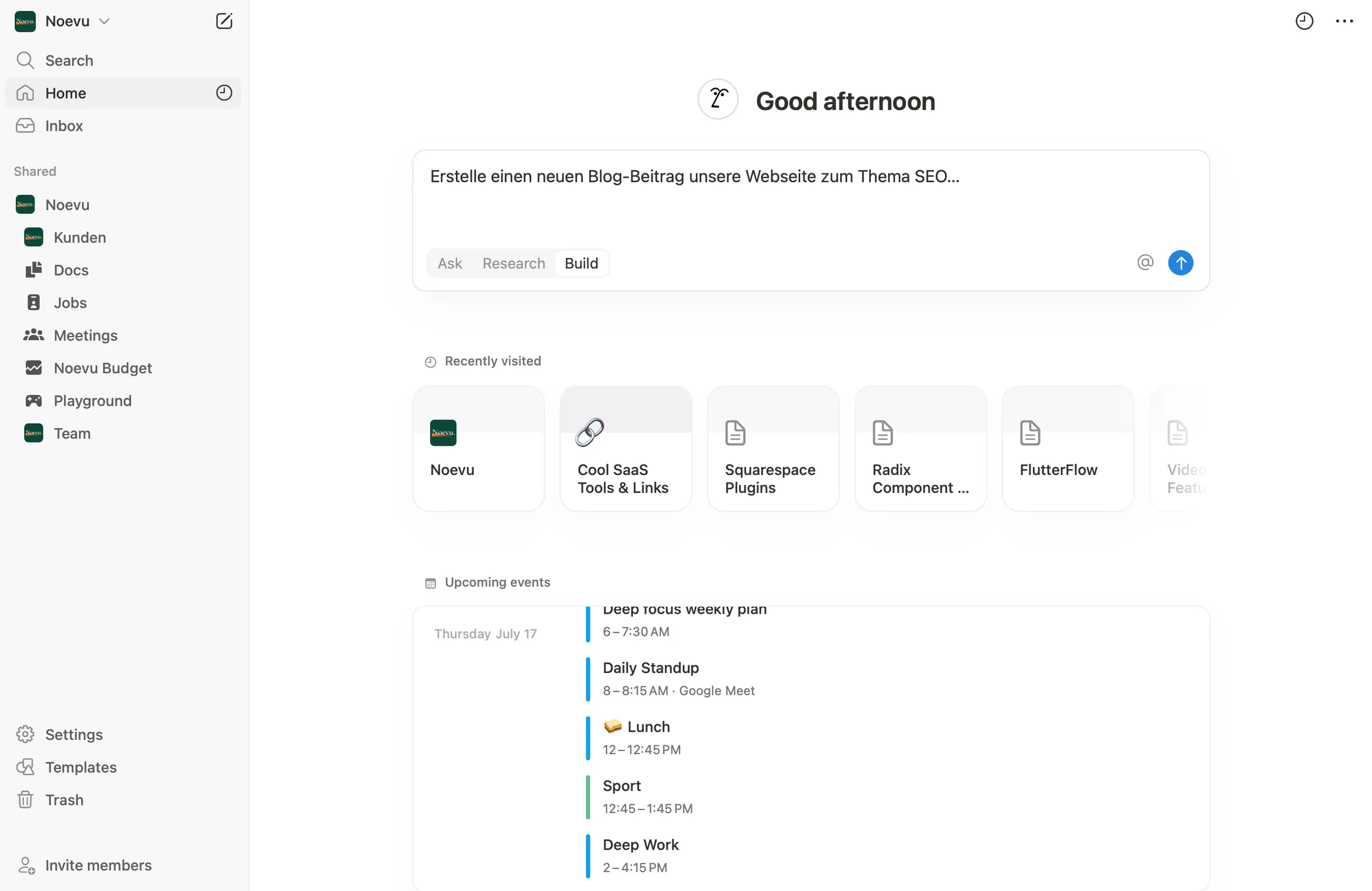This screenshot has height=891, width=1372.
Task: Open the three-dot options menu top-right
Action: (1345, 21)
